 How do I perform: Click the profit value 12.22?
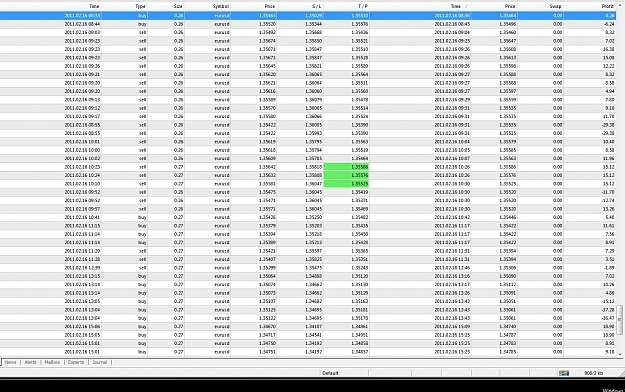pos(609,66)
